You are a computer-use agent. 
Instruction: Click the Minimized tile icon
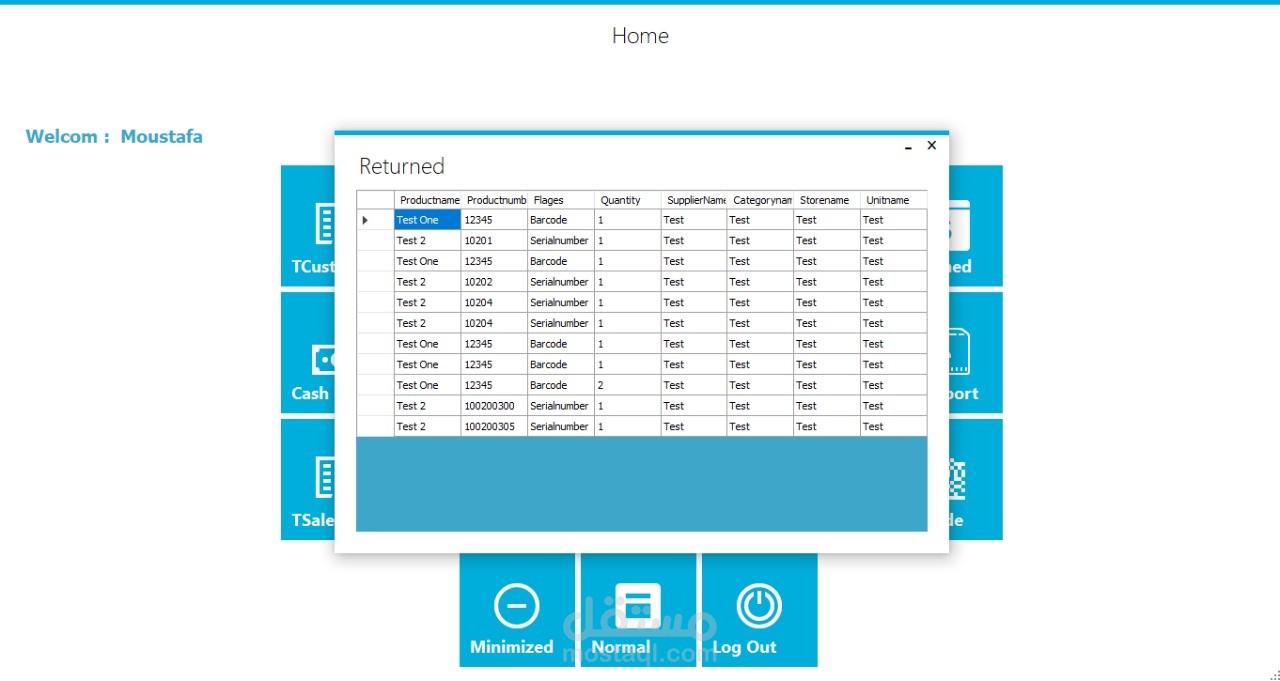tap(517, 607)
